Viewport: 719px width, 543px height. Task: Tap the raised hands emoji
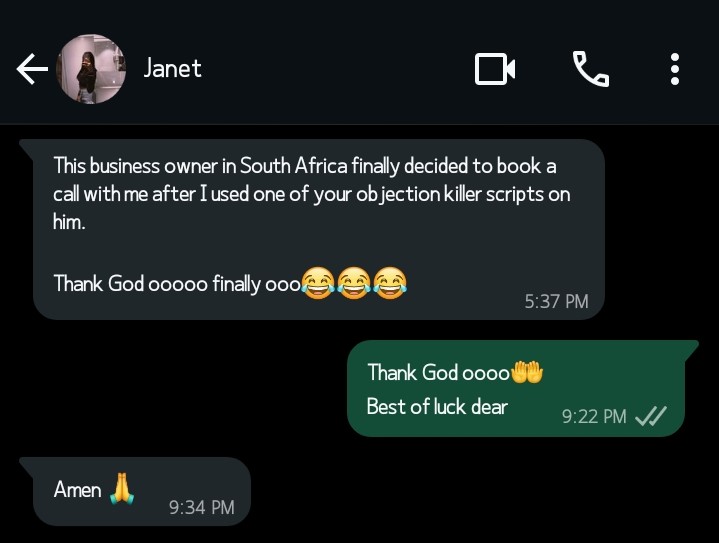(x=526, y=372)
